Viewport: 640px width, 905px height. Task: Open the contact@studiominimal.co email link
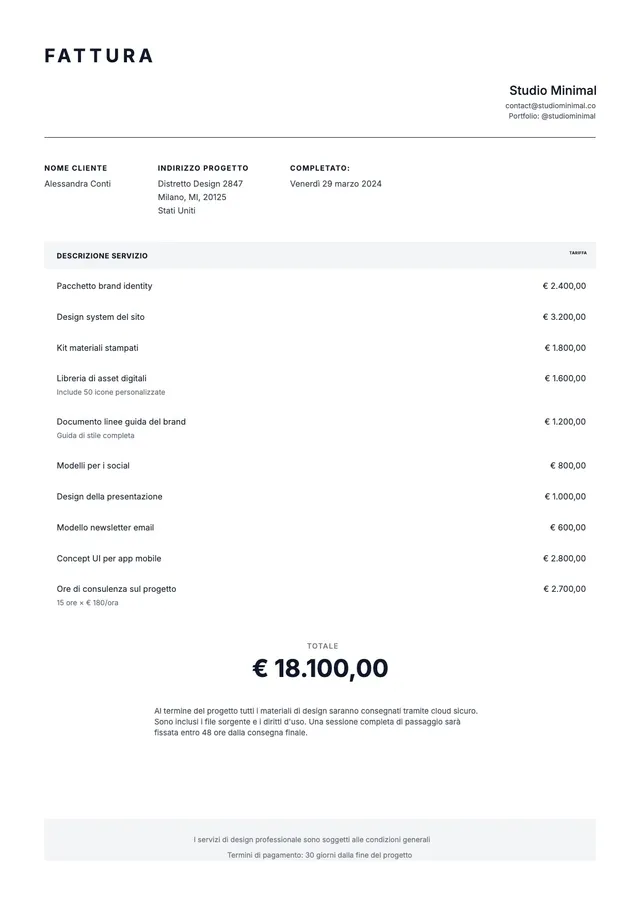pos(550,106)
